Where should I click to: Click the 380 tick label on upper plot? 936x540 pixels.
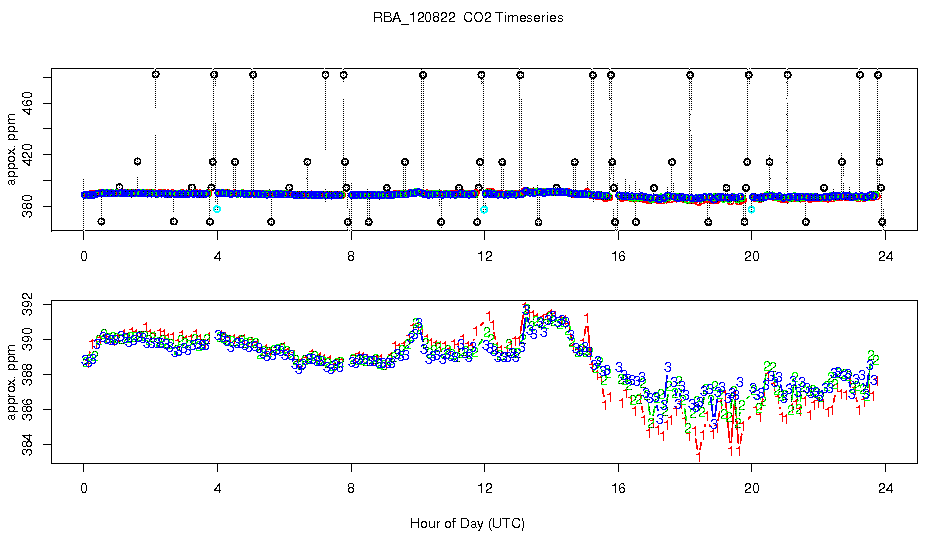(x=27, y=206)
